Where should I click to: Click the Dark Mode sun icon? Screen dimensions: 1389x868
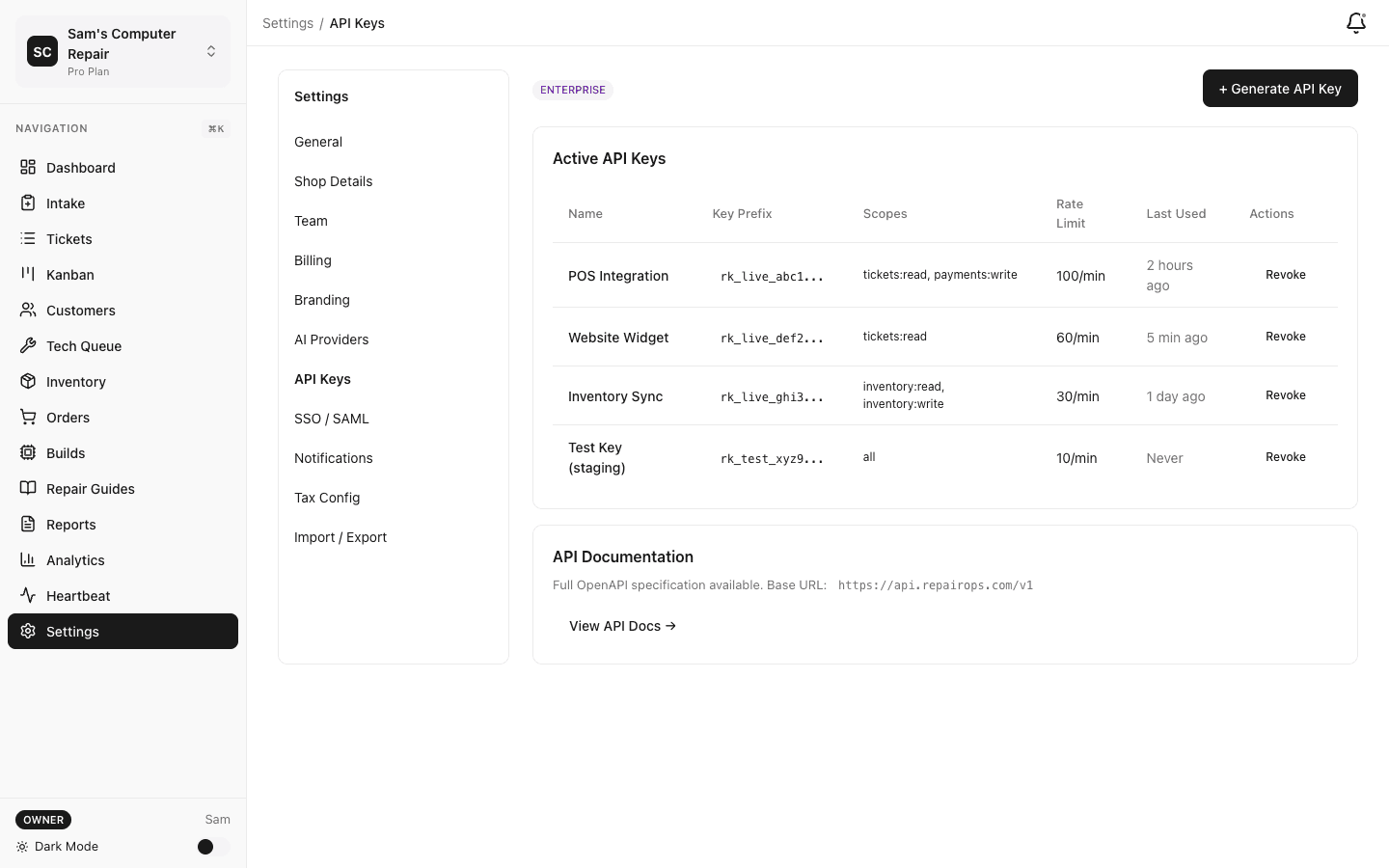pyautogui.click(x=22, y=846)
